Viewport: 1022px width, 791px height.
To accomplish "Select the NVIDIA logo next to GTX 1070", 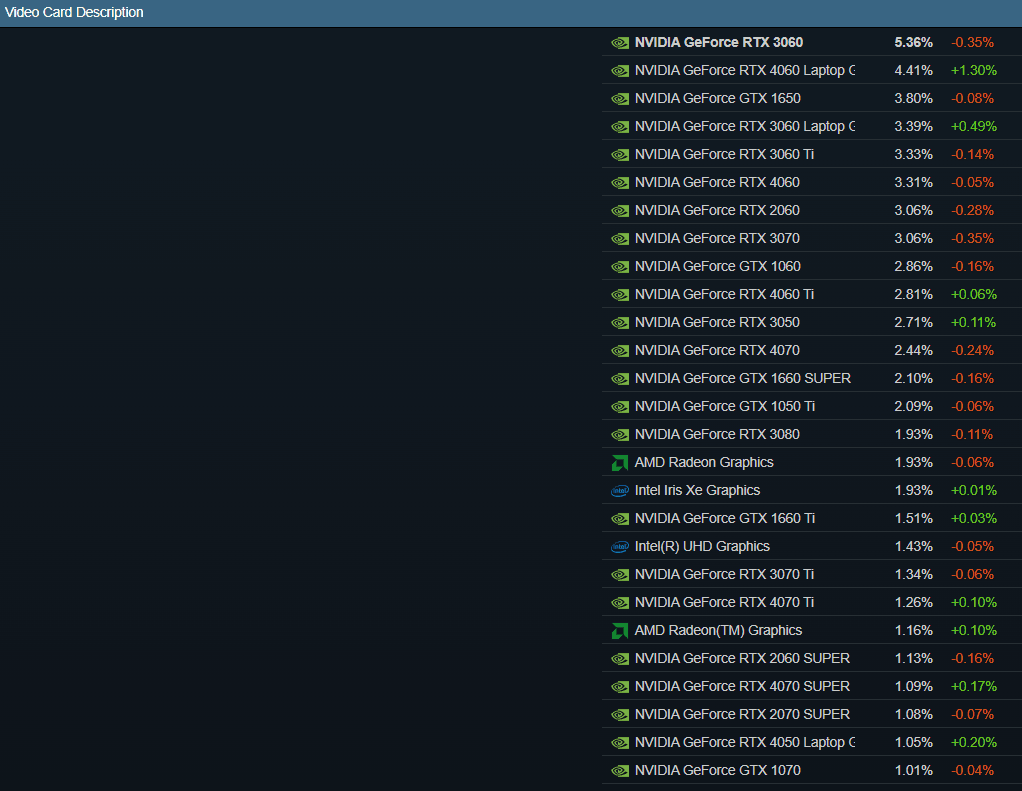I will (620, 771).
